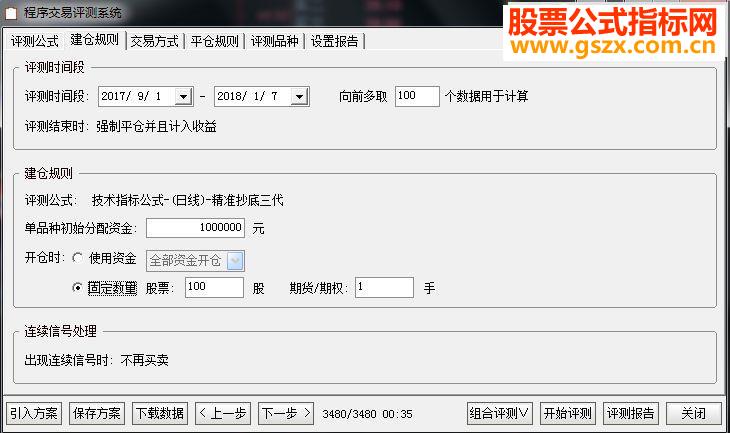The height and width of the screenshot is (433, 730).
Task: Click the formula name 技术指标公式-(日线)-精准抄底三代
Action: coord(188,201)
